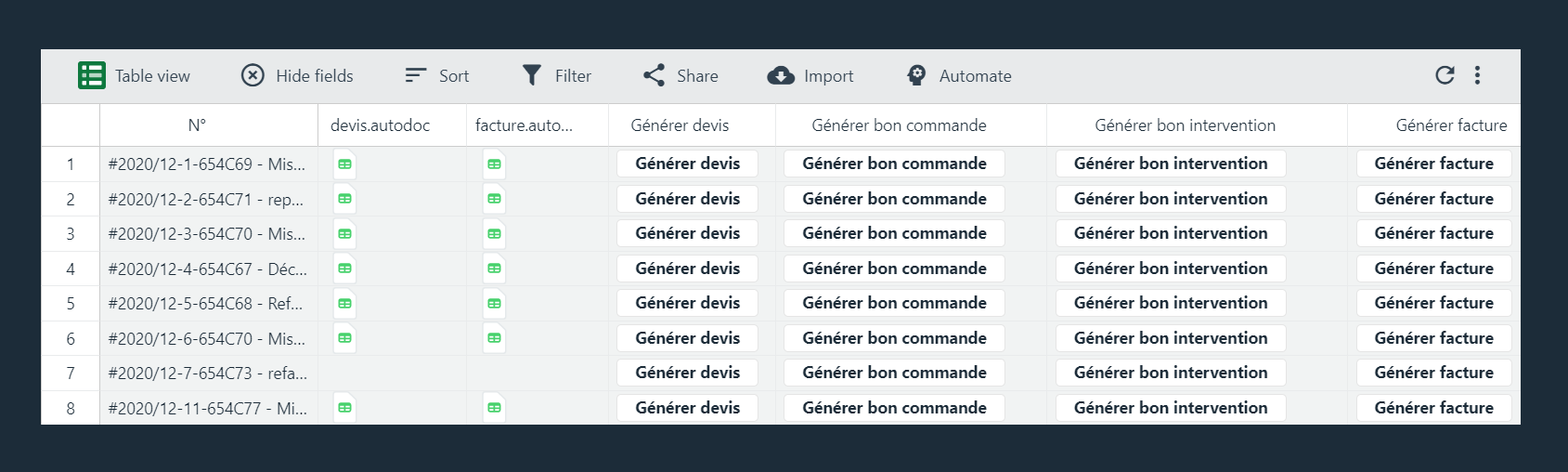The image size is (1568, 472).
Task: Open the Automate menu
Action: [x=959, y=75]
